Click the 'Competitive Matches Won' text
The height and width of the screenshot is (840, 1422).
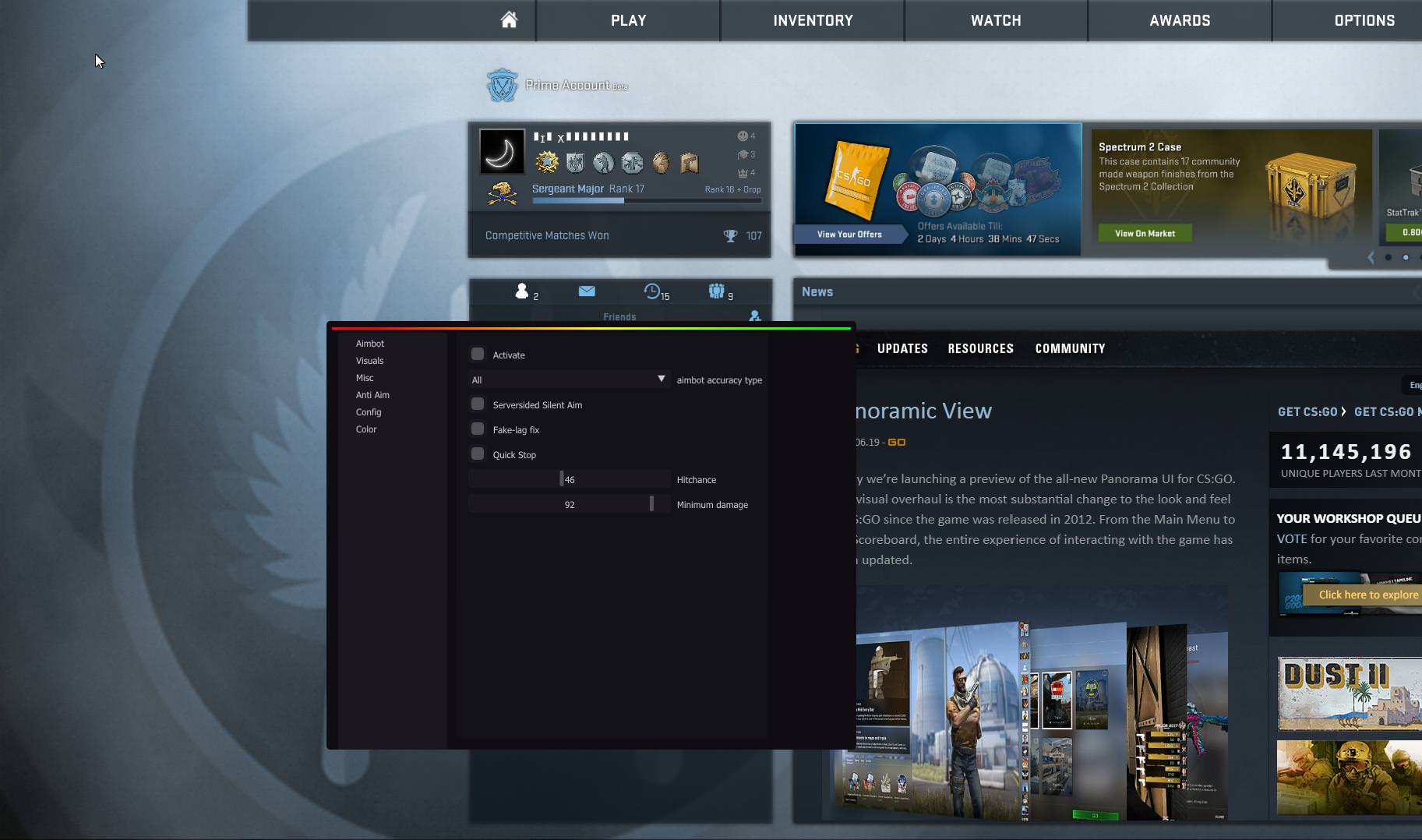click(547, 235)
